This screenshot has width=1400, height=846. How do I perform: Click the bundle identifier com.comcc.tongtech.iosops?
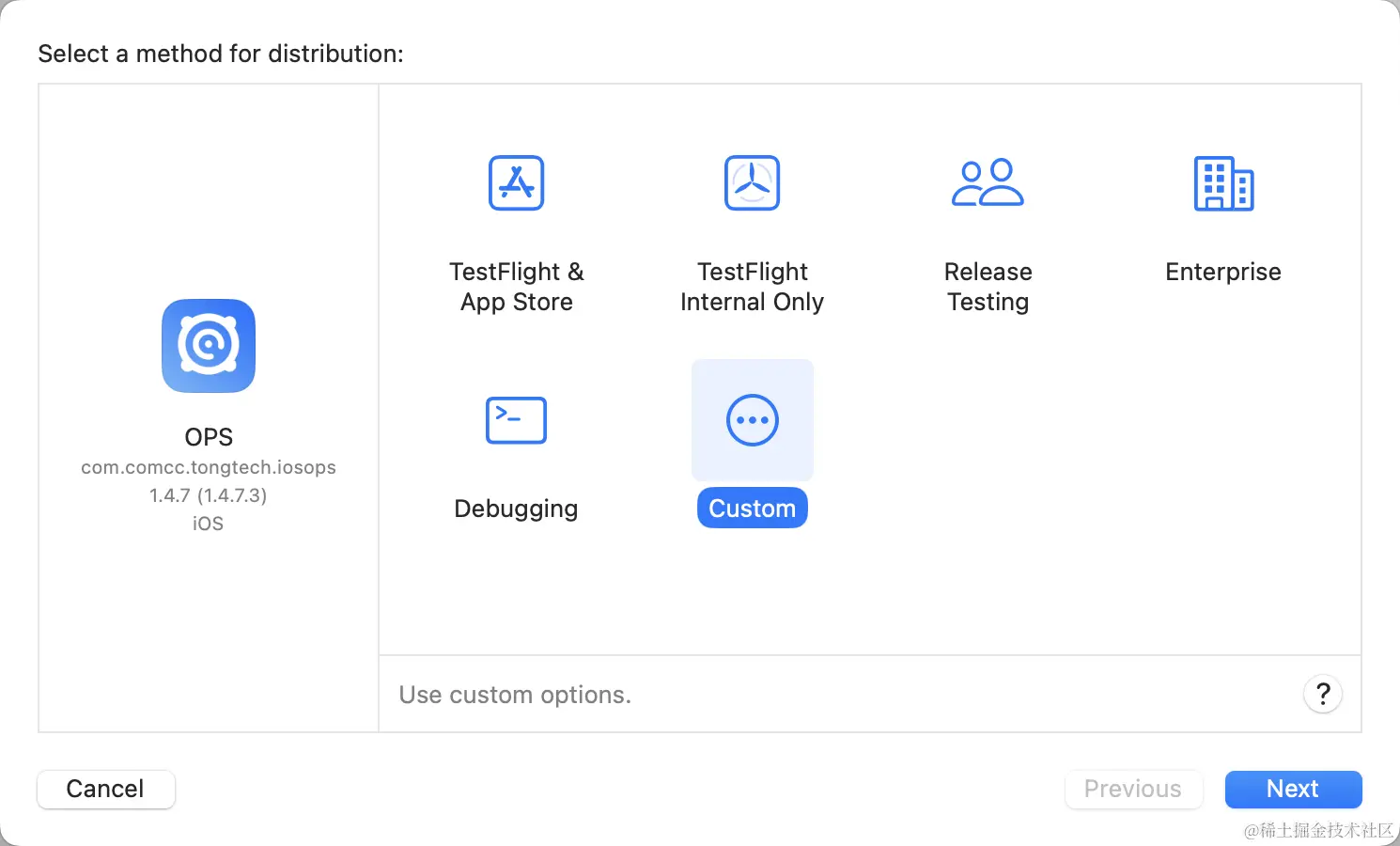coord(209,467)
